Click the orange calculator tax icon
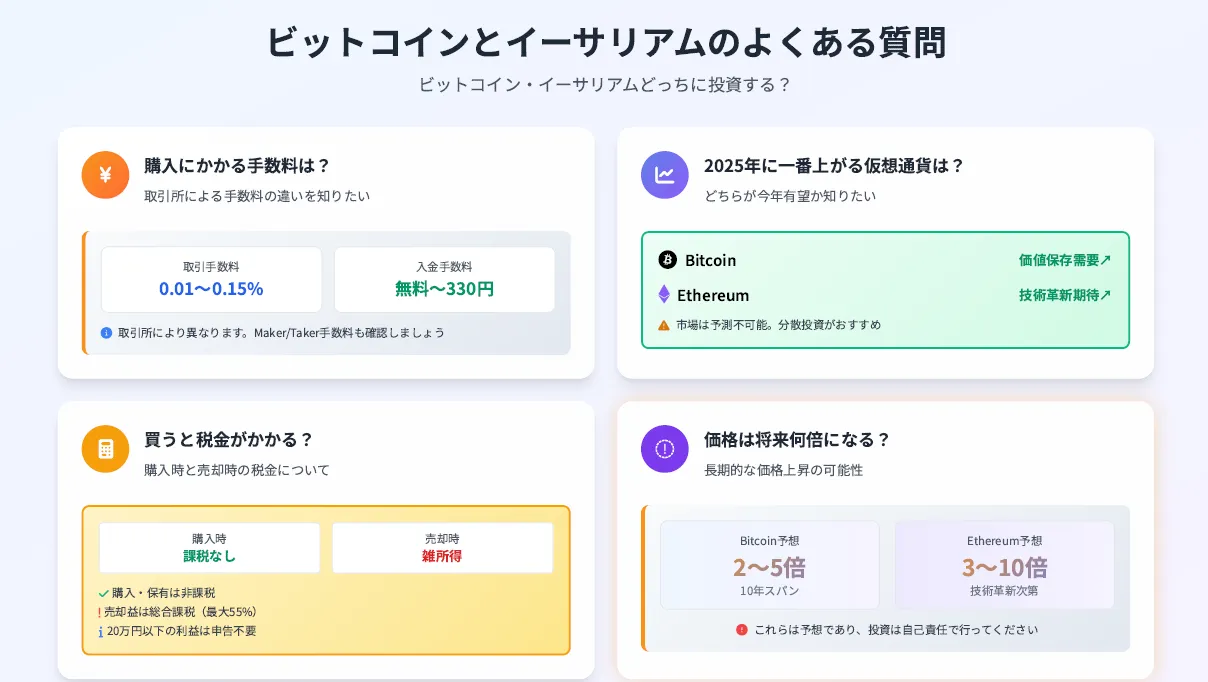 105,449
